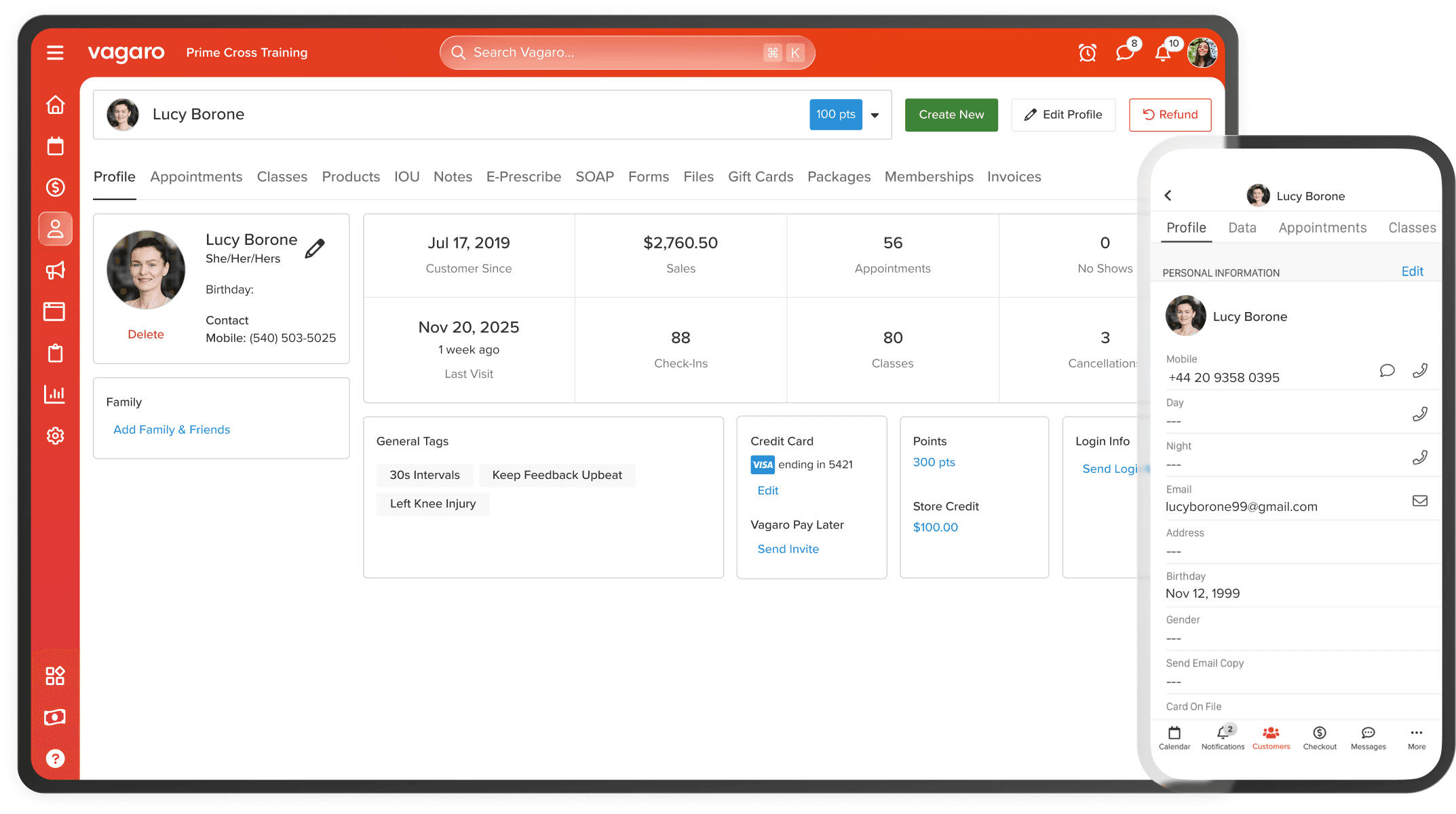Viewport: 1456px width, 814px height.
Task: Click the dollar sign checkout sidebar icon
Action: click(55, 187)
